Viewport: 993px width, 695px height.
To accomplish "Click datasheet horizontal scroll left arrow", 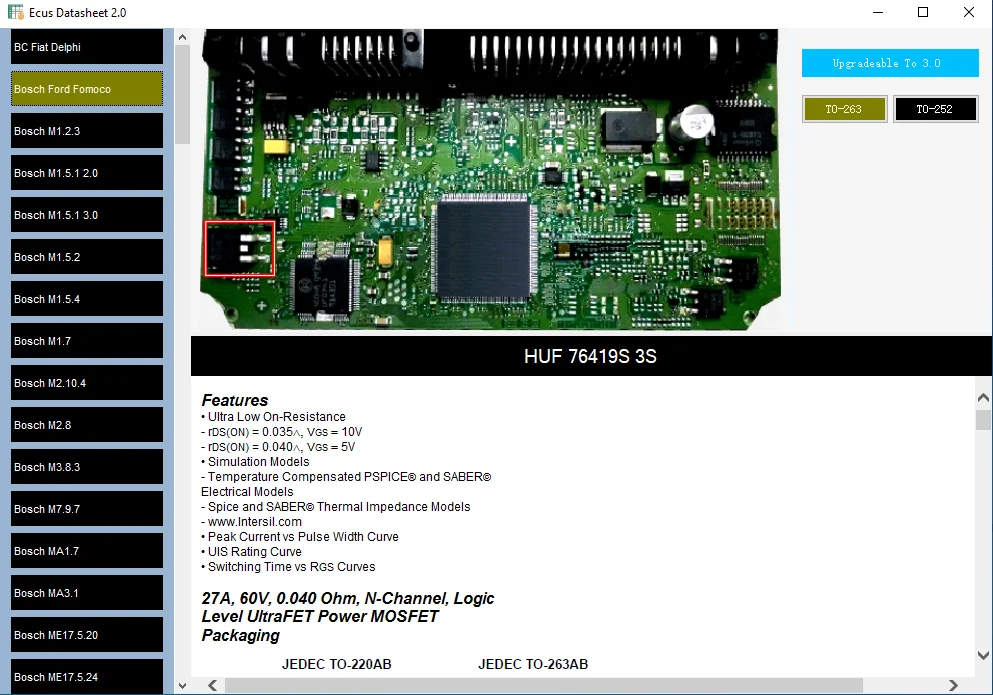I will [x=213, y=685].
